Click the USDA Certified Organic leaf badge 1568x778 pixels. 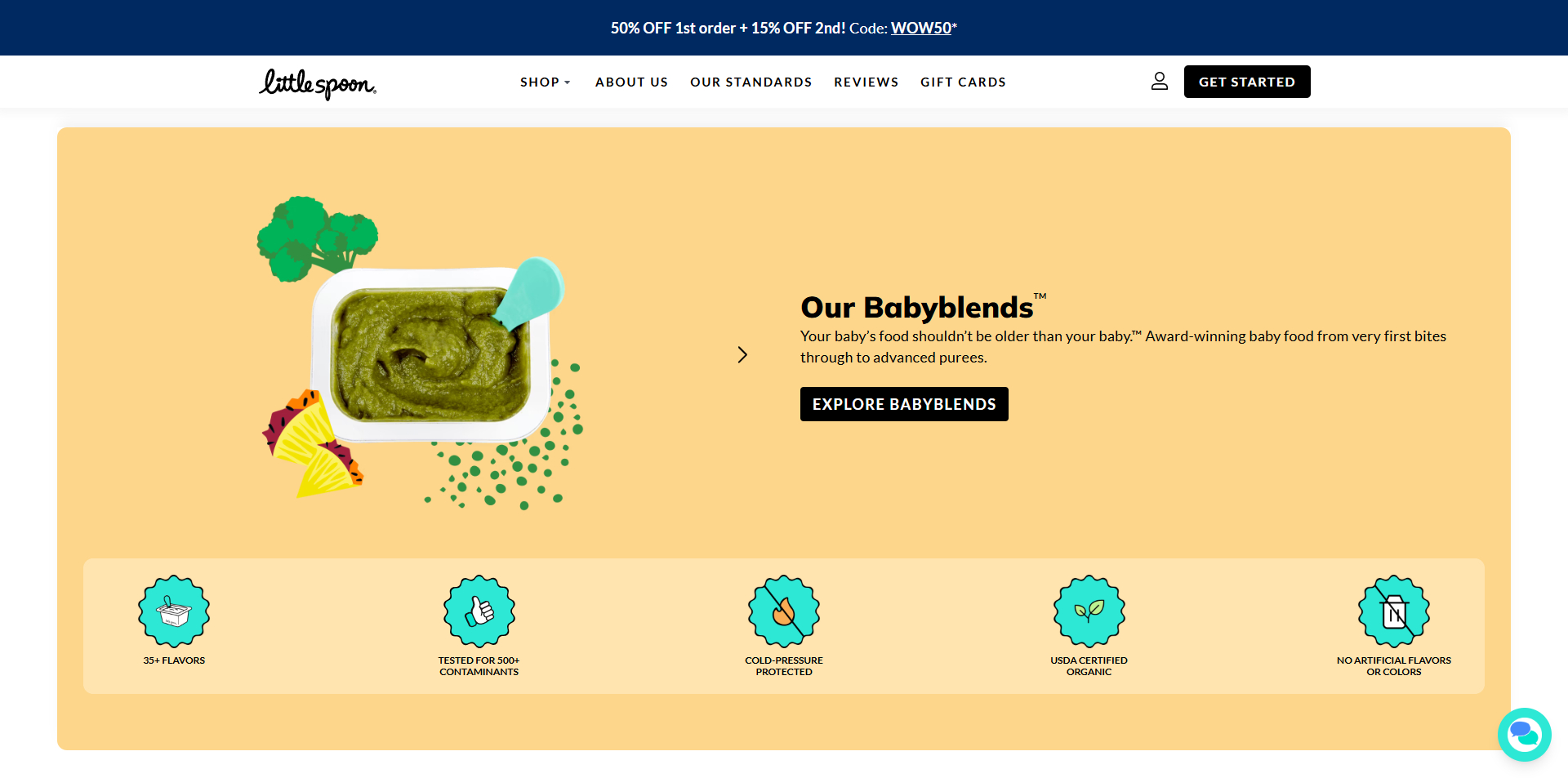click(x=1089, y=611)
